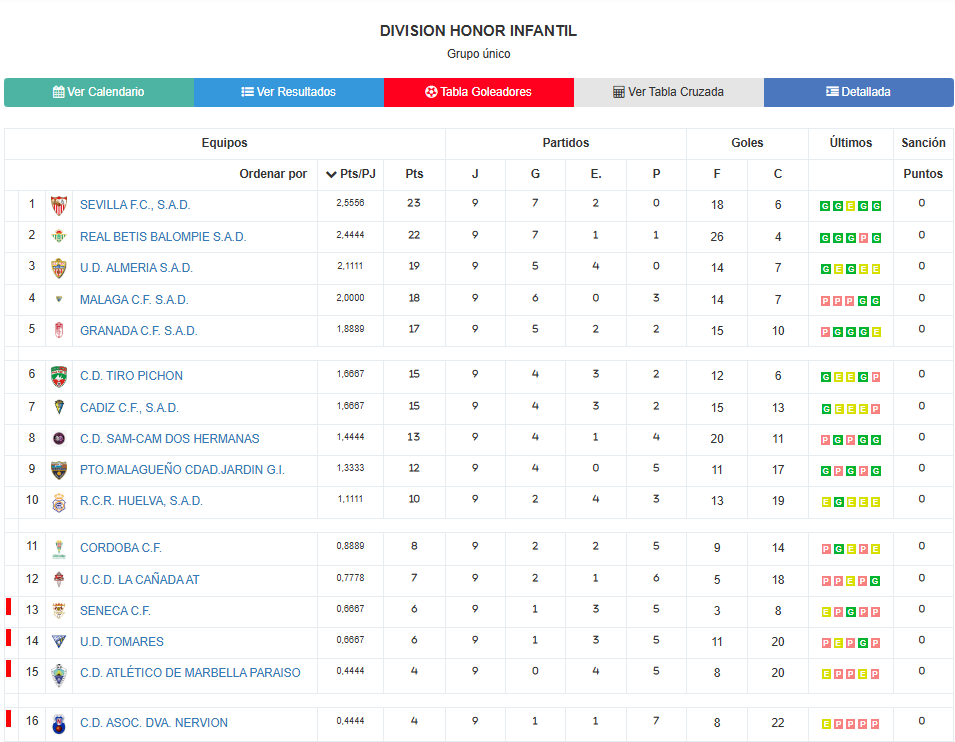Click the J (jugados) column header

point(475,174)
